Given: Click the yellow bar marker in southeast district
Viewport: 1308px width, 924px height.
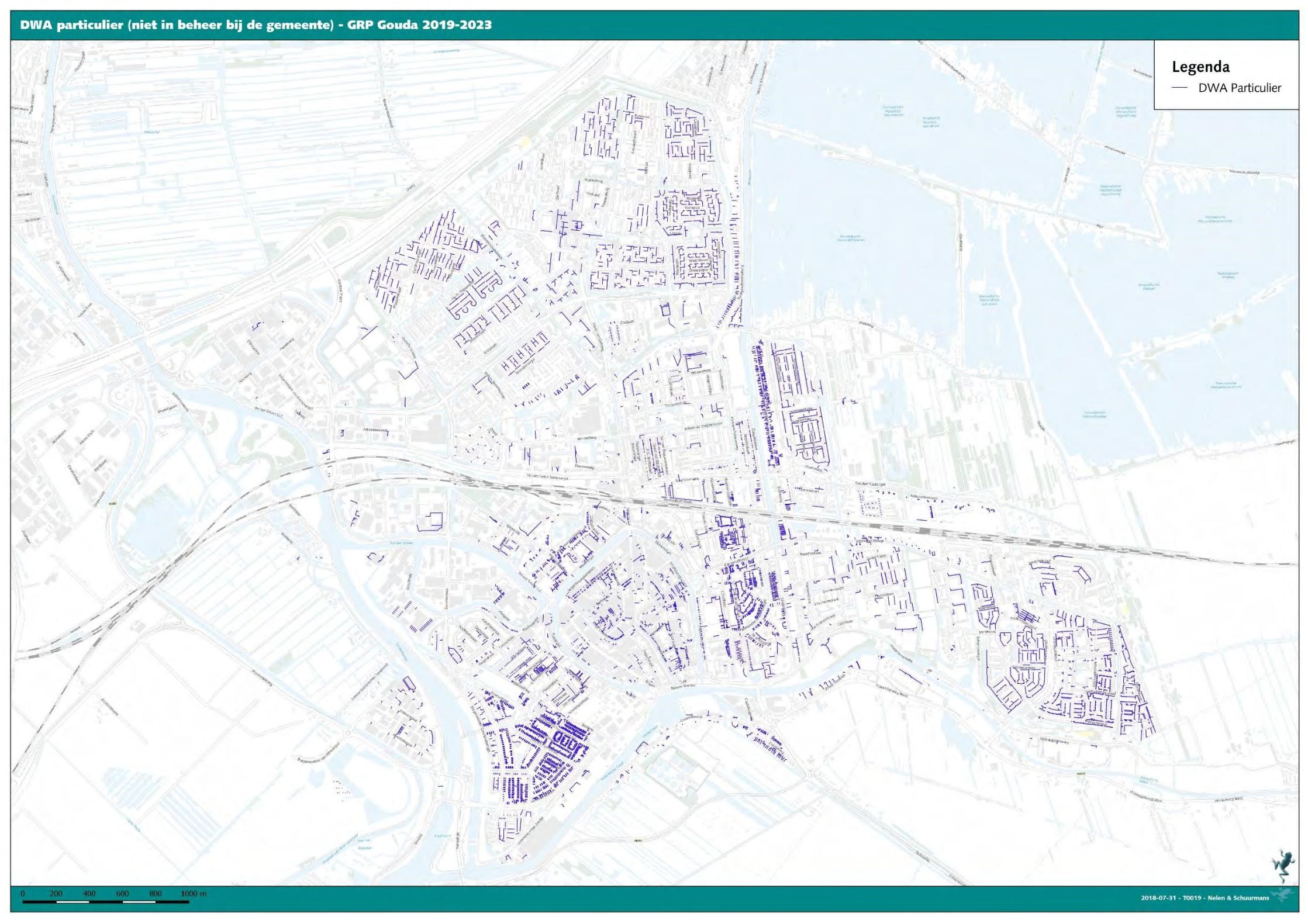Looking at the screenshot, I should pyautogui.click(x=1085, y=733).
